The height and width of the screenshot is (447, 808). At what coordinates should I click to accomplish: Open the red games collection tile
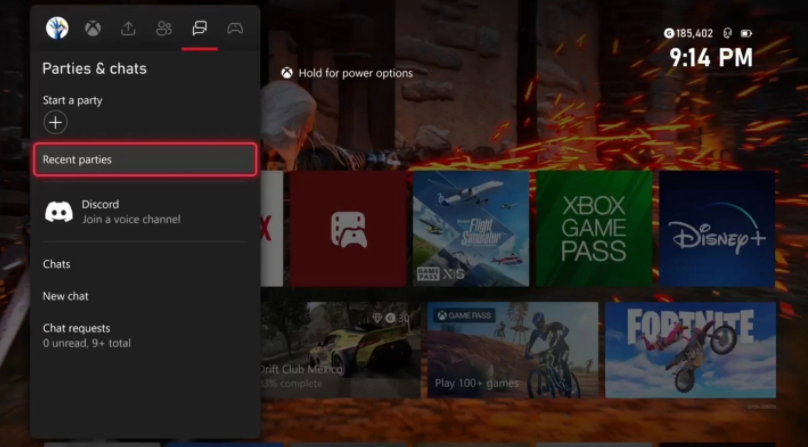pyautogui.click(x=348, y=229)
